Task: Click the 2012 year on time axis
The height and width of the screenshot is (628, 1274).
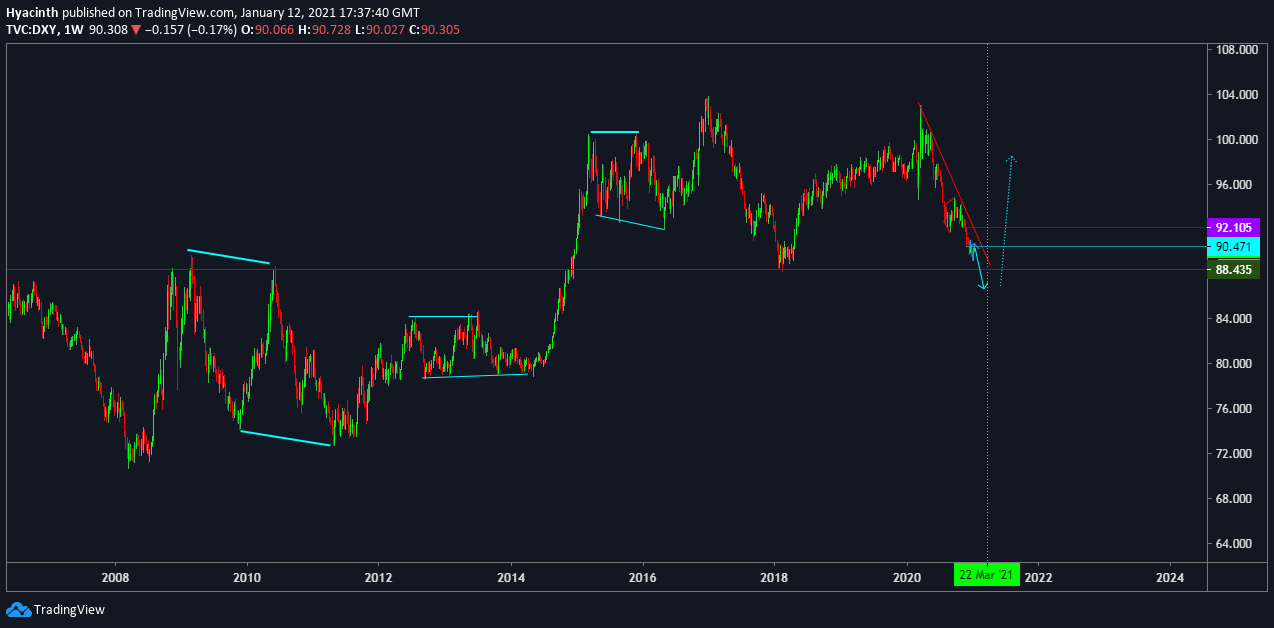Action: 378,577
